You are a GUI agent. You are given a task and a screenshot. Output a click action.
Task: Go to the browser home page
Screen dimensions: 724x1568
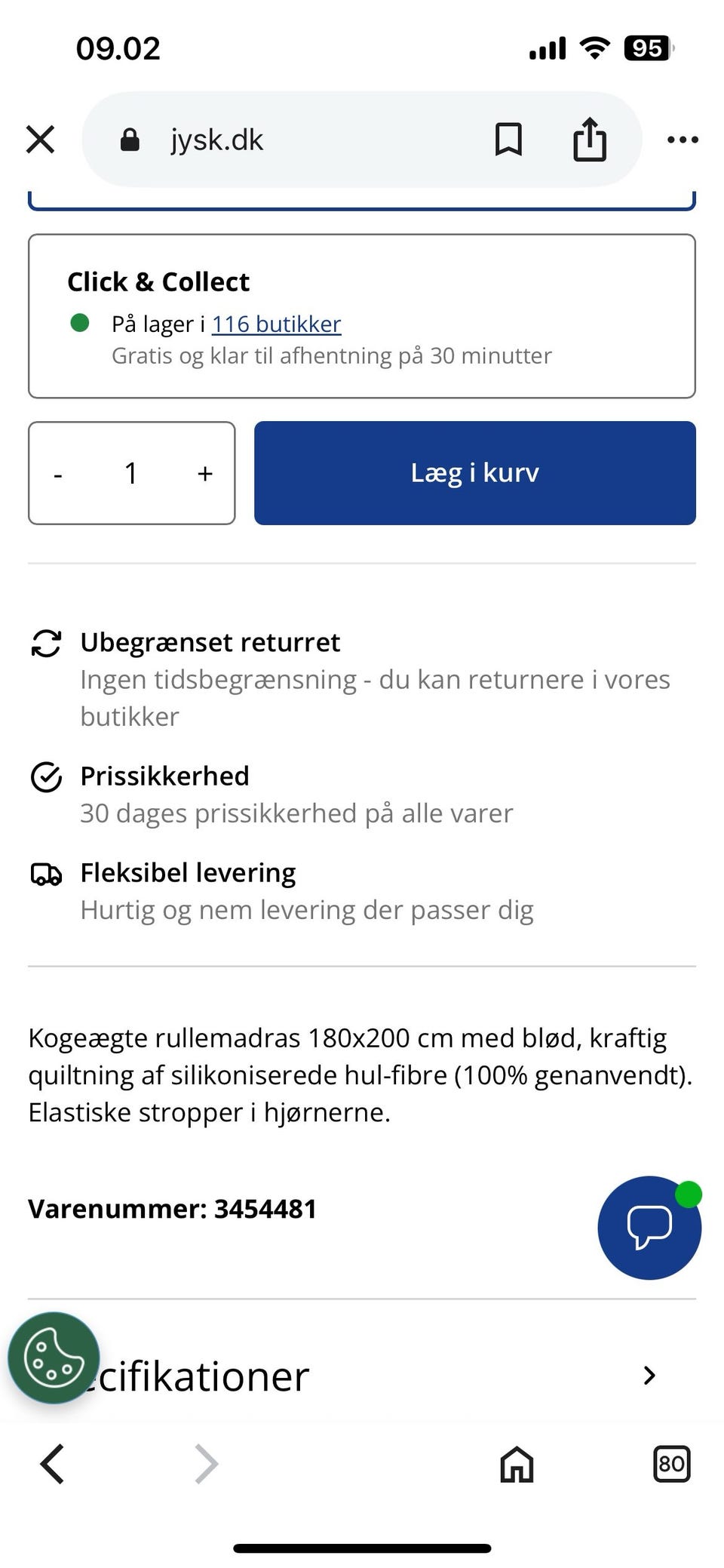coord(517,1464)
